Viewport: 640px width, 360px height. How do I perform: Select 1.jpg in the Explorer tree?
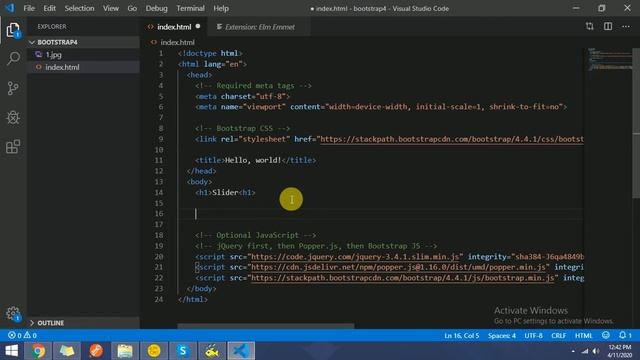(84, 54)
